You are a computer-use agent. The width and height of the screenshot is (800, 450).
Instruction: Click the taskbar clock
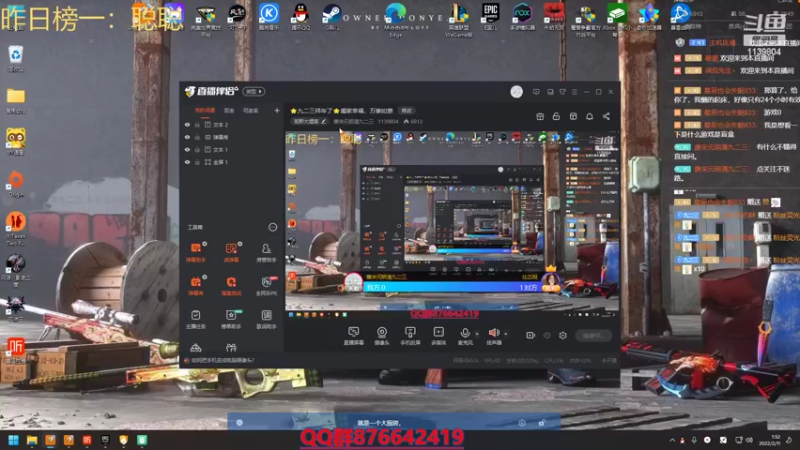point(769,440)
